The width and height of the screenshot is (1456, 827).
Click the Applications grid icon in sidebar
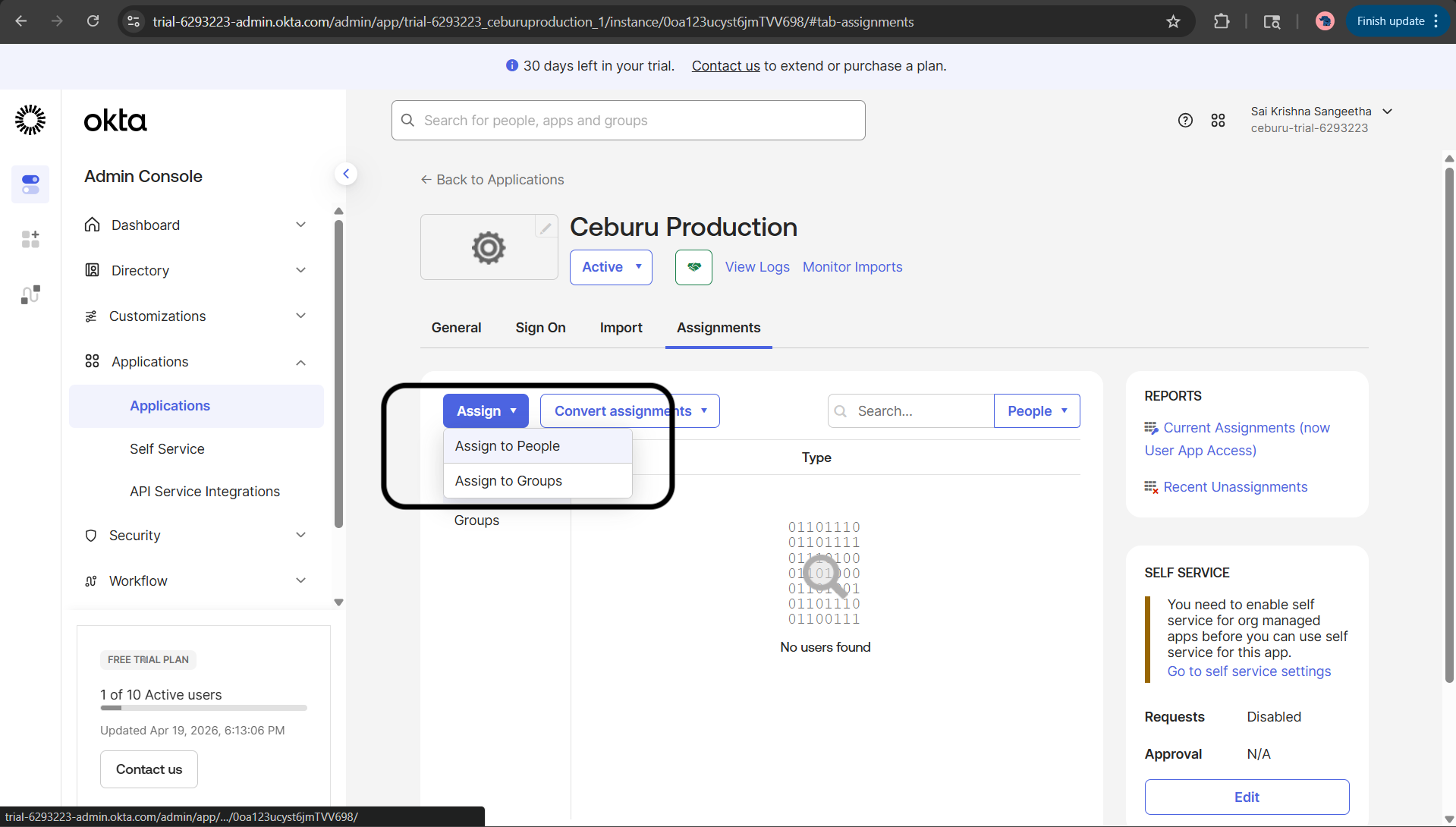click(93, 361)
